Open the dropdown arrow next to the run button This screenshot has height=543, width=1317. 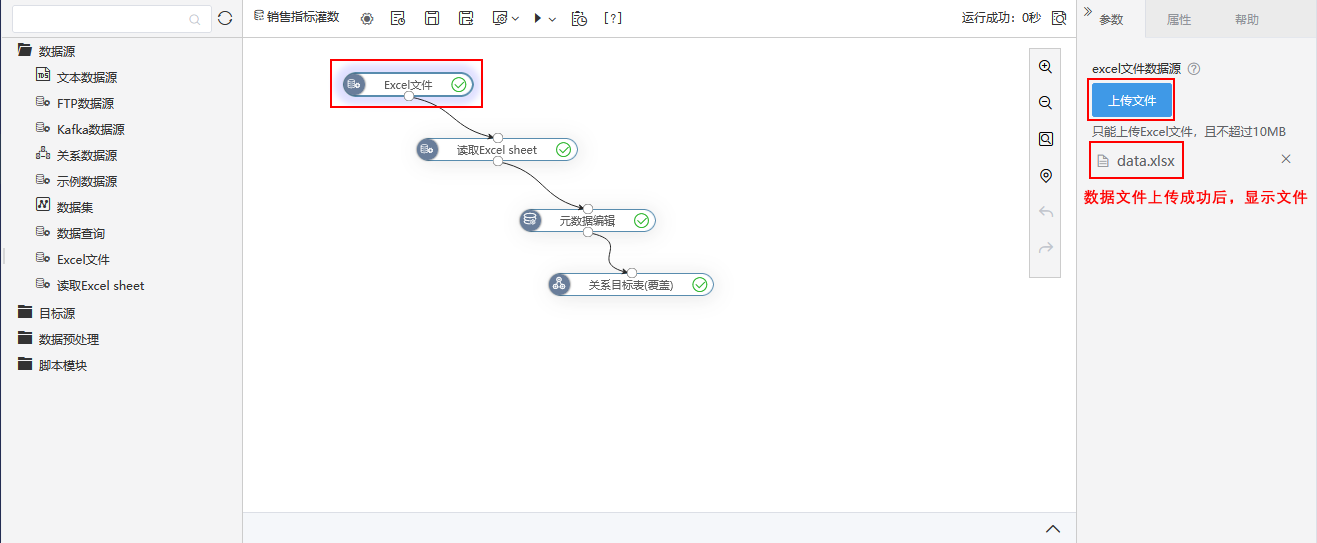[552, 19]
